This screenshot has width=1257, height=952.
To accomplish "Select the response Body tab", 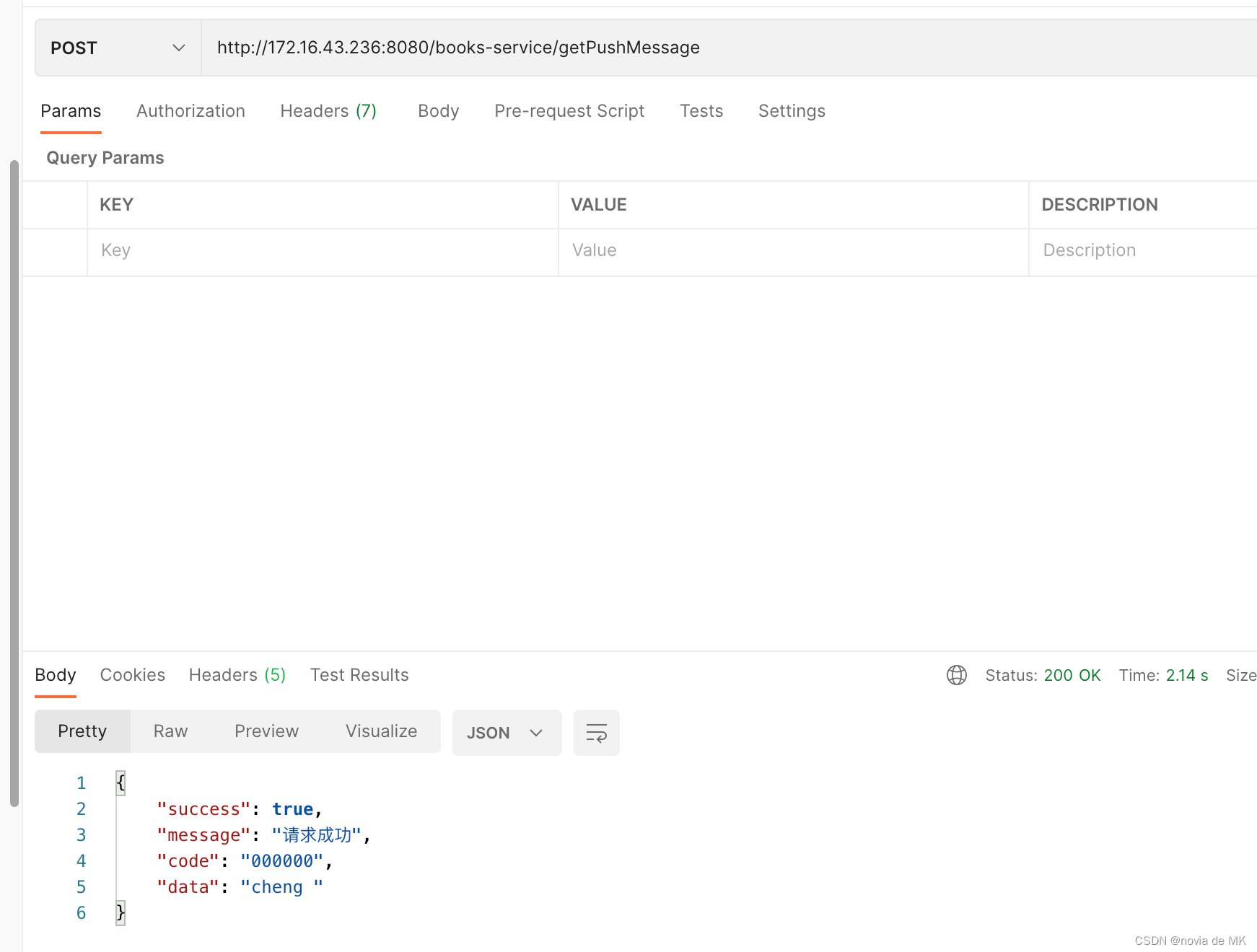I will [56, 675].
